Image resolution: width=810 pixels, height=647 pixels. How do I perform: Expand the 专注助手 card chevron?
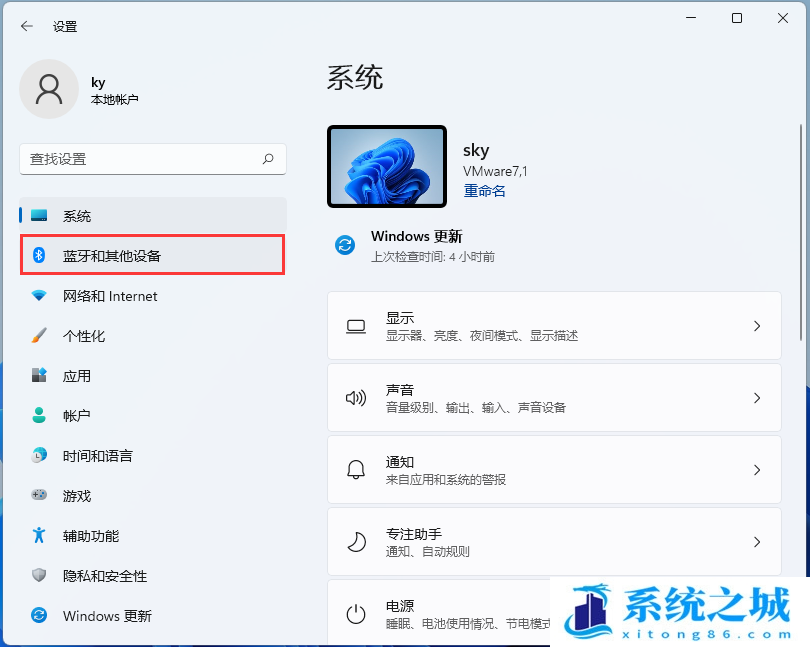[x=757, y=542]
